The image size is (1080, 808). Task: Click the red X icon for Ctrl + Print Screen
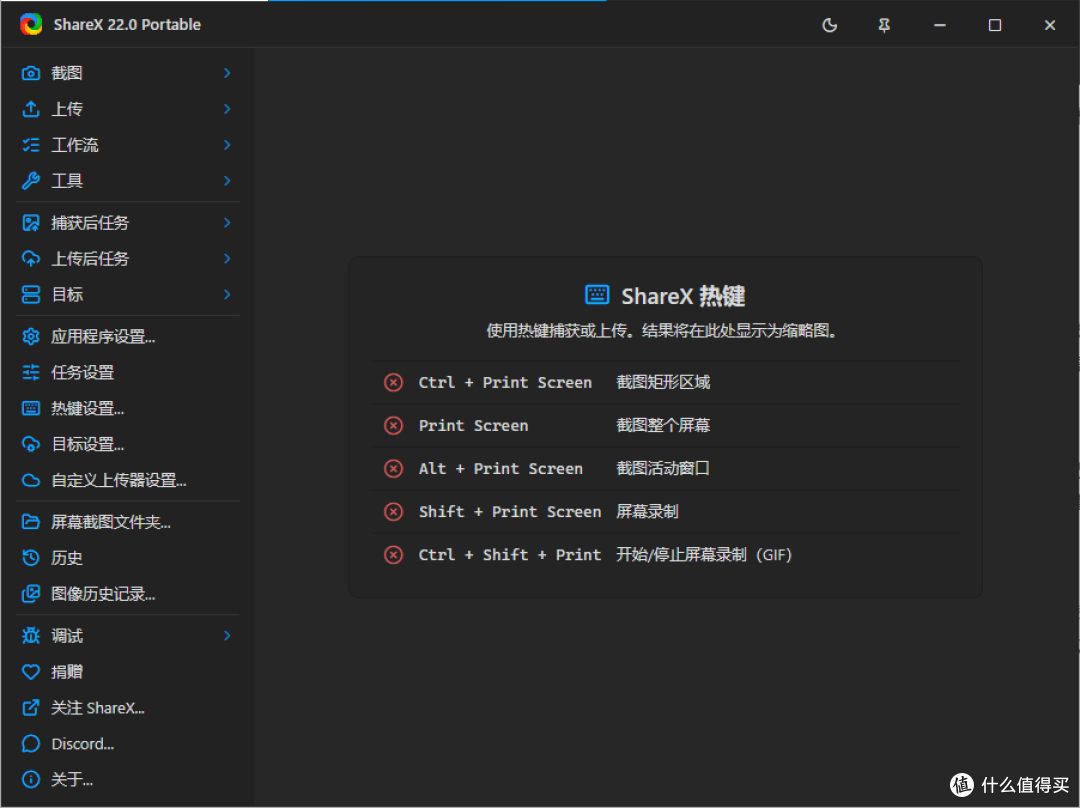(x=393, y=382)
